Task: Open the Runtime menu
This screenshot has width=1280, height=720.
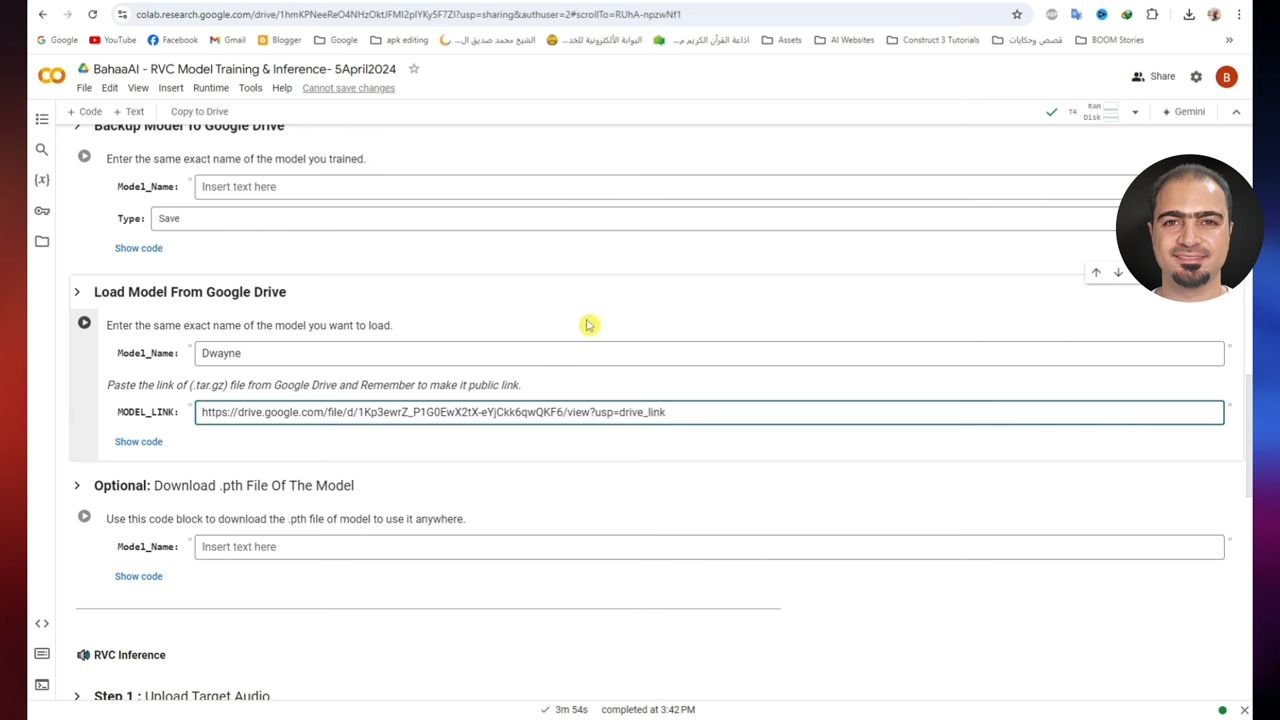Action: 210,88
